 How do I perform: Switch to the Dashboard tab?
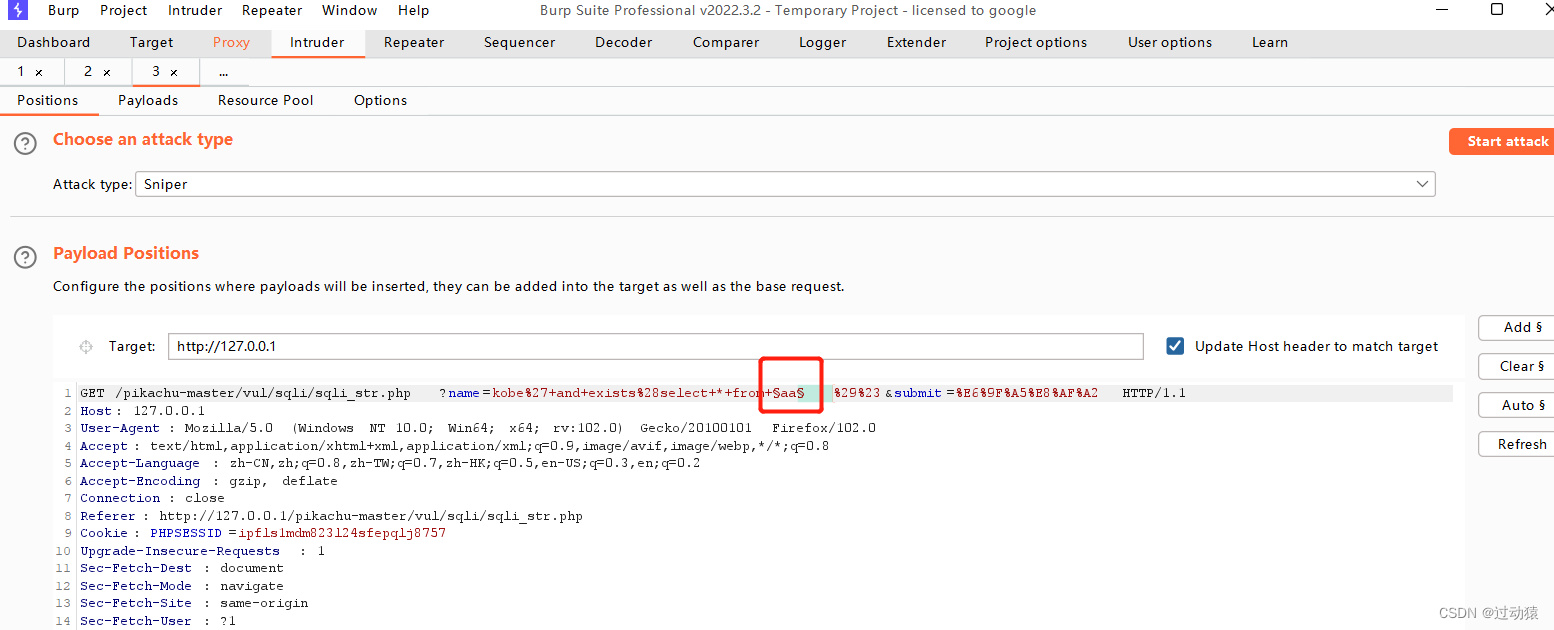(x=54, y=42)
